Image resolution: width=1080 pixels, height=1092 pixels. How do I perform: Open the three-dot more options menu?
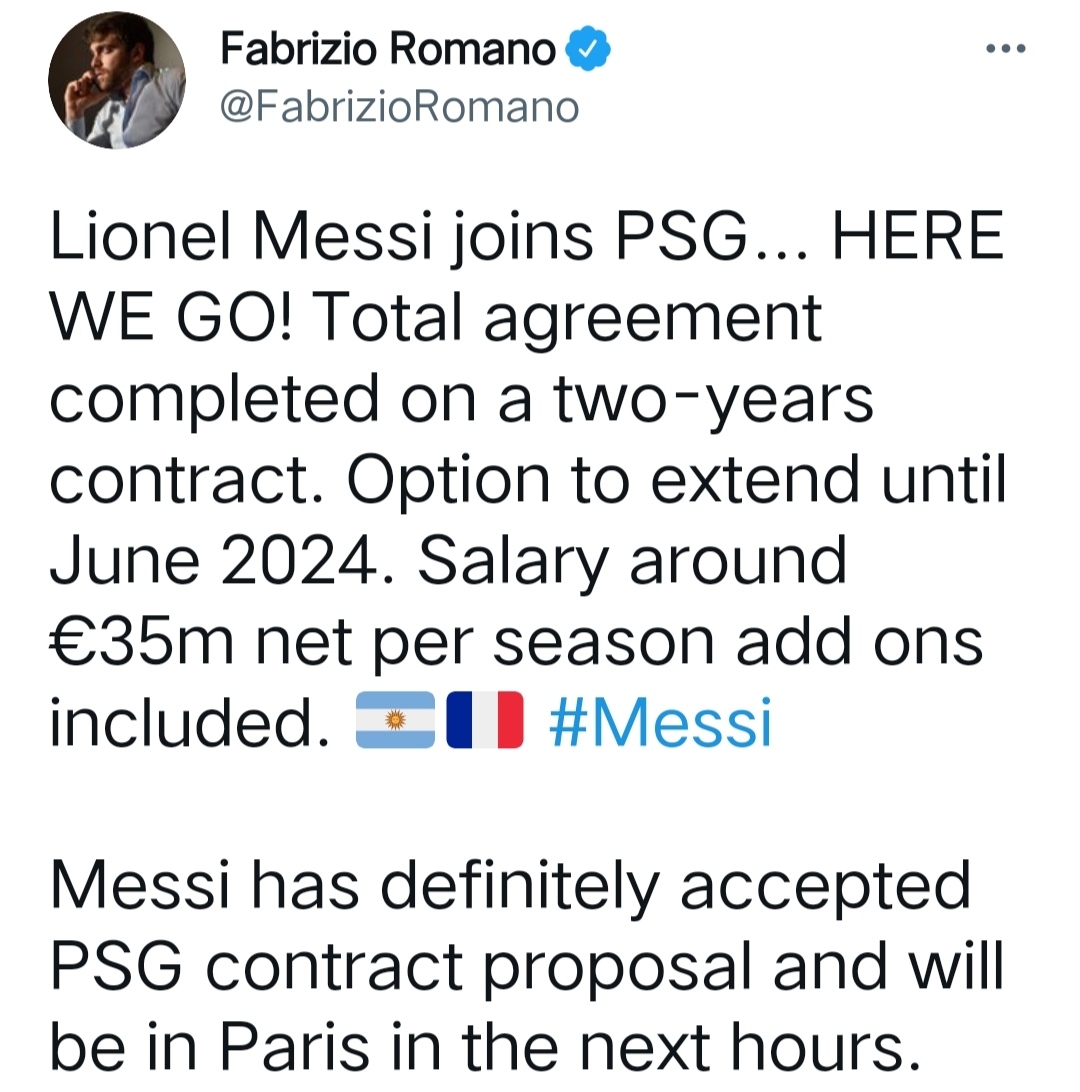[x=1006, y=48]
